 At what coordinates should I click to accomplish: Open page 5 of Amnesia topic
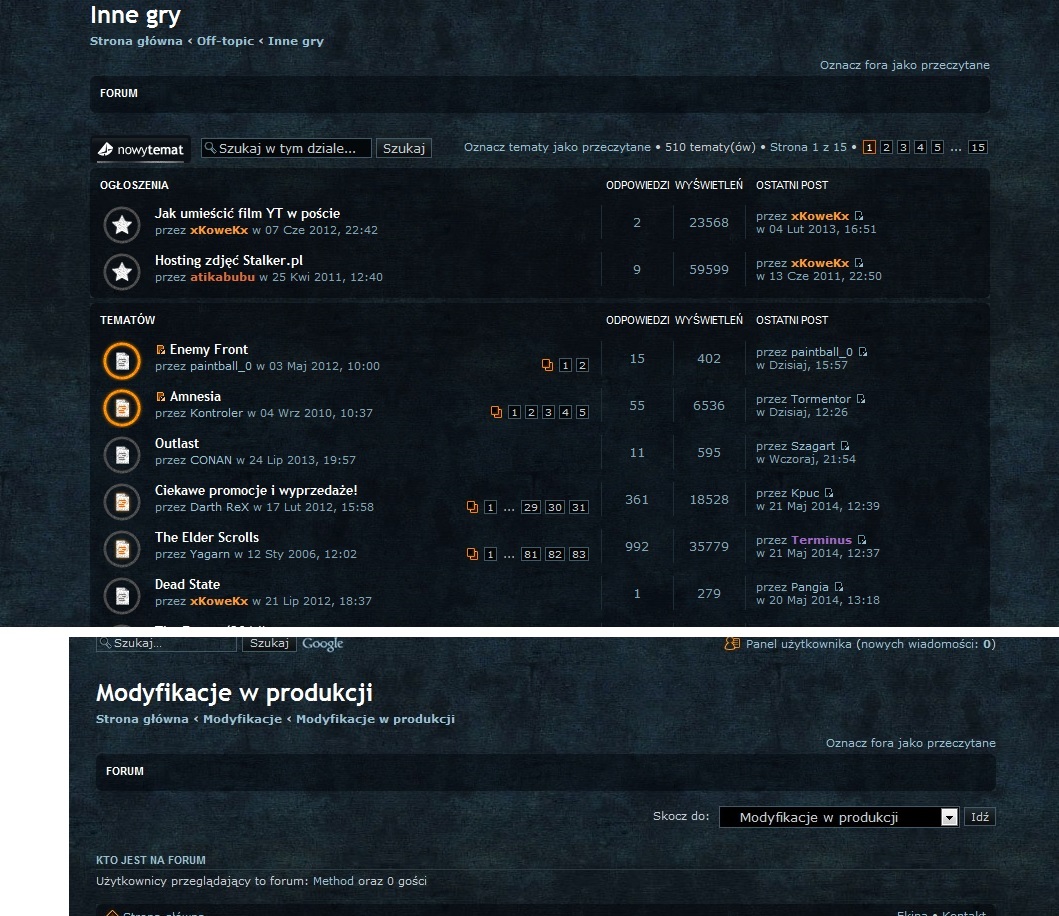pyautogui.click(x=582, y=412)
